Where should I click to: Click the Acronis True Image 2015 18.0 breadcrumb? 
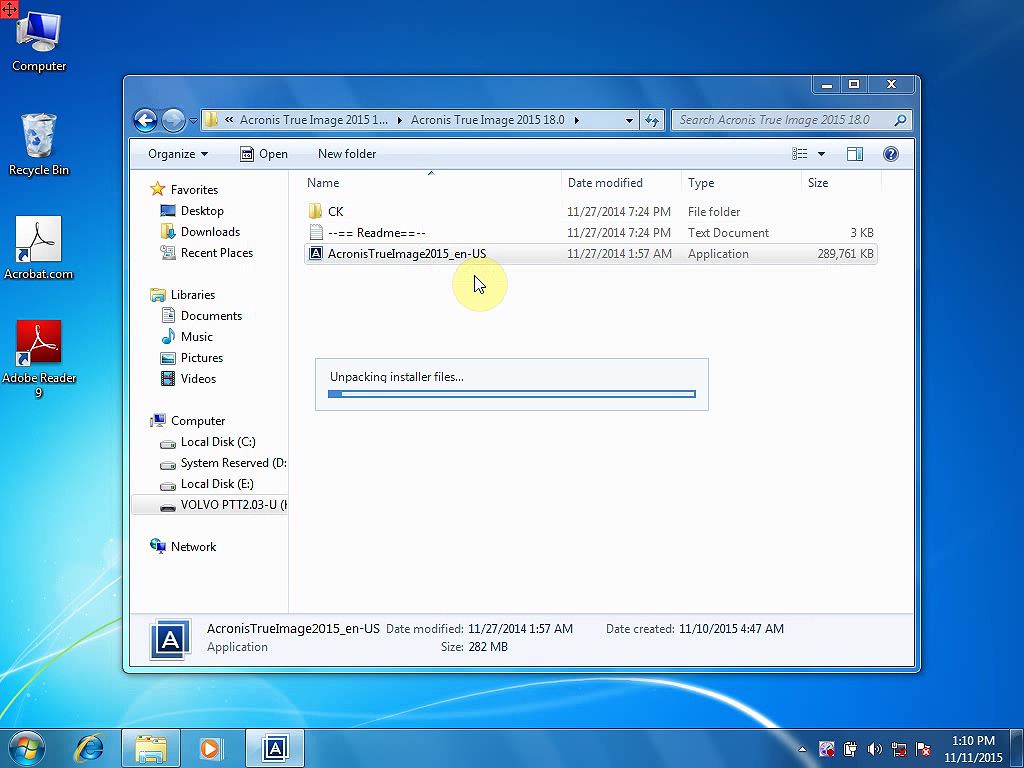coord(487,120)
